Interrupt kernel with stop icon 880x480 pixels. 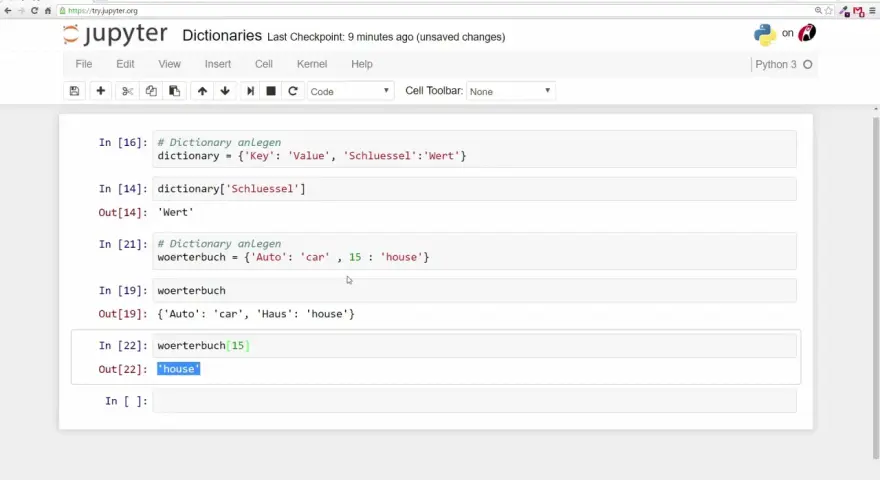point(271,91)
